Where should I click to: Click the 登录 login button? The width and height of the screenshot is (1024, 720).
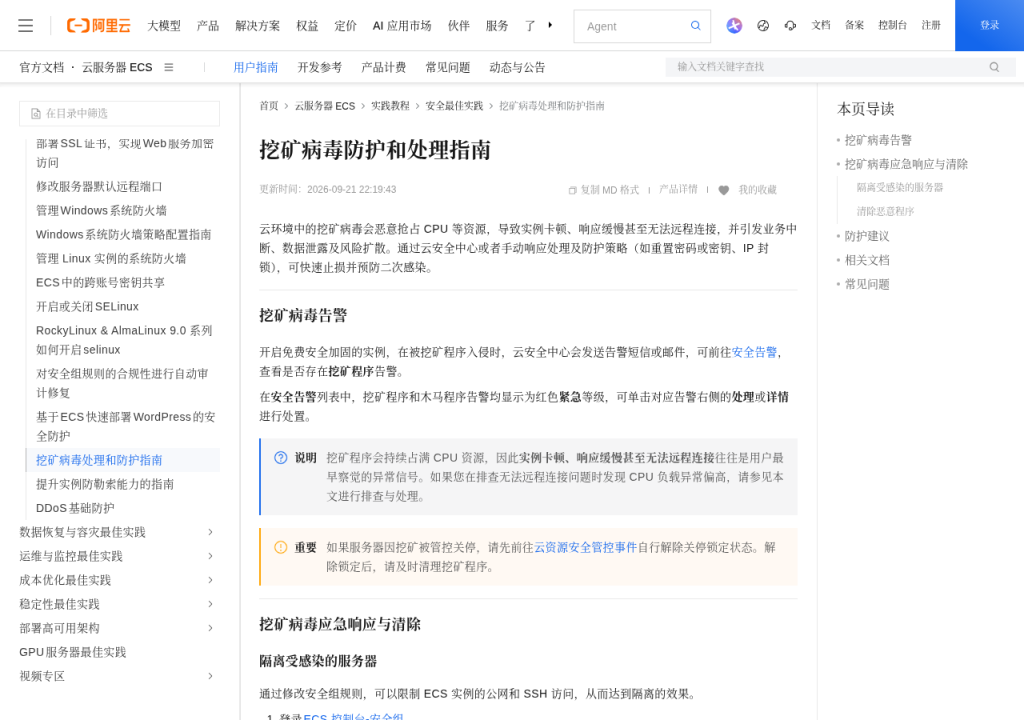pyautogui.click(x=989, y=25)
